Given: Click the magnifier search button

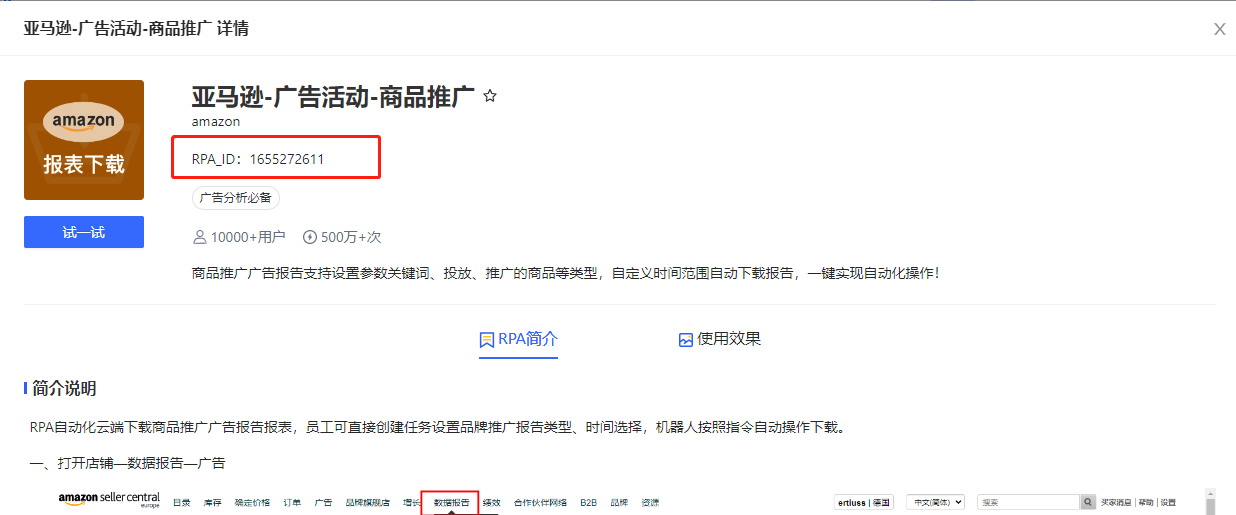Looking at the screenshot, I should 1088,502.
